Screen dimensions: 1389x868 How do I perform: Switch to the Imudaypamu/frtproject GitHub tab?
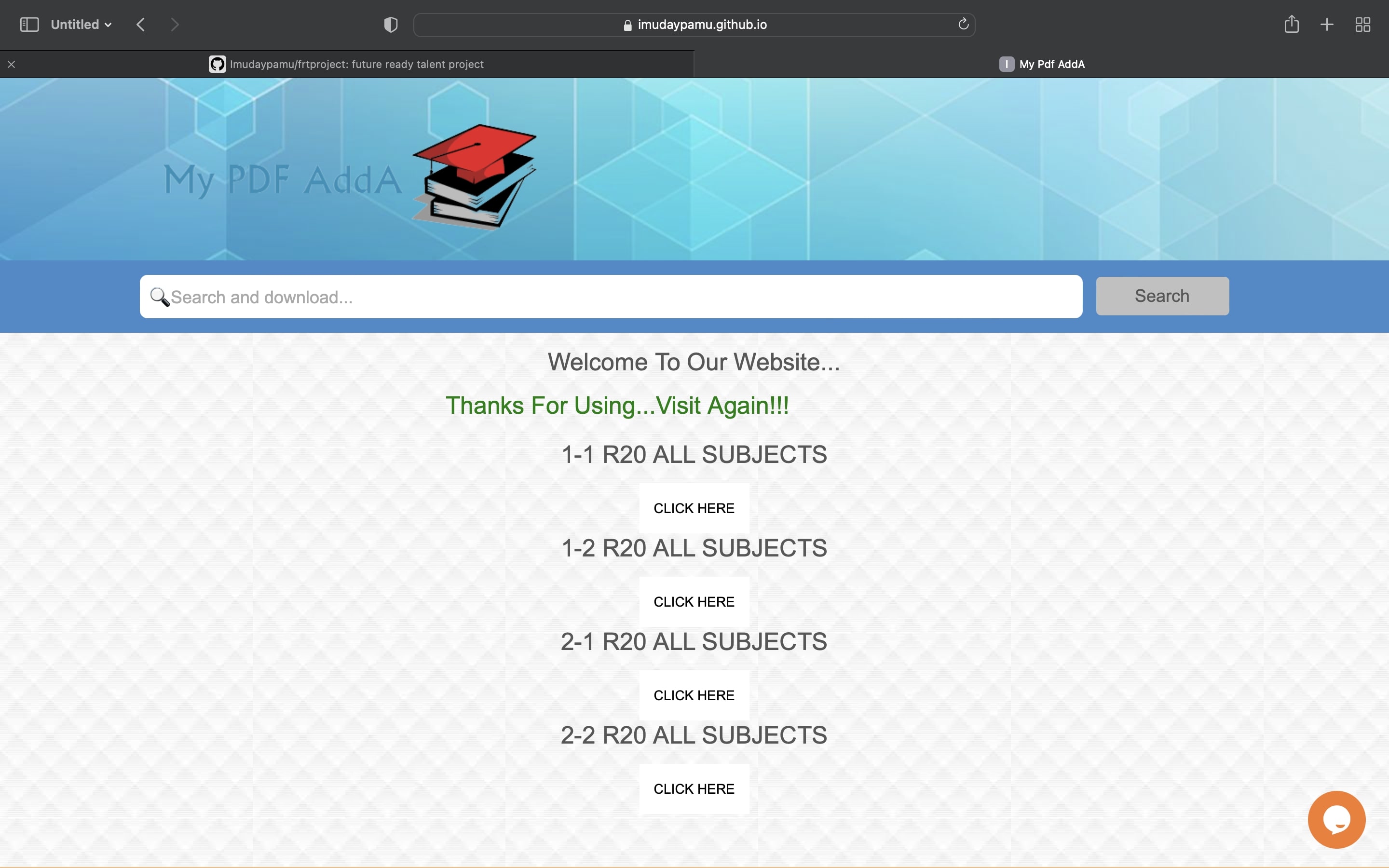click(x=347, y=64)
